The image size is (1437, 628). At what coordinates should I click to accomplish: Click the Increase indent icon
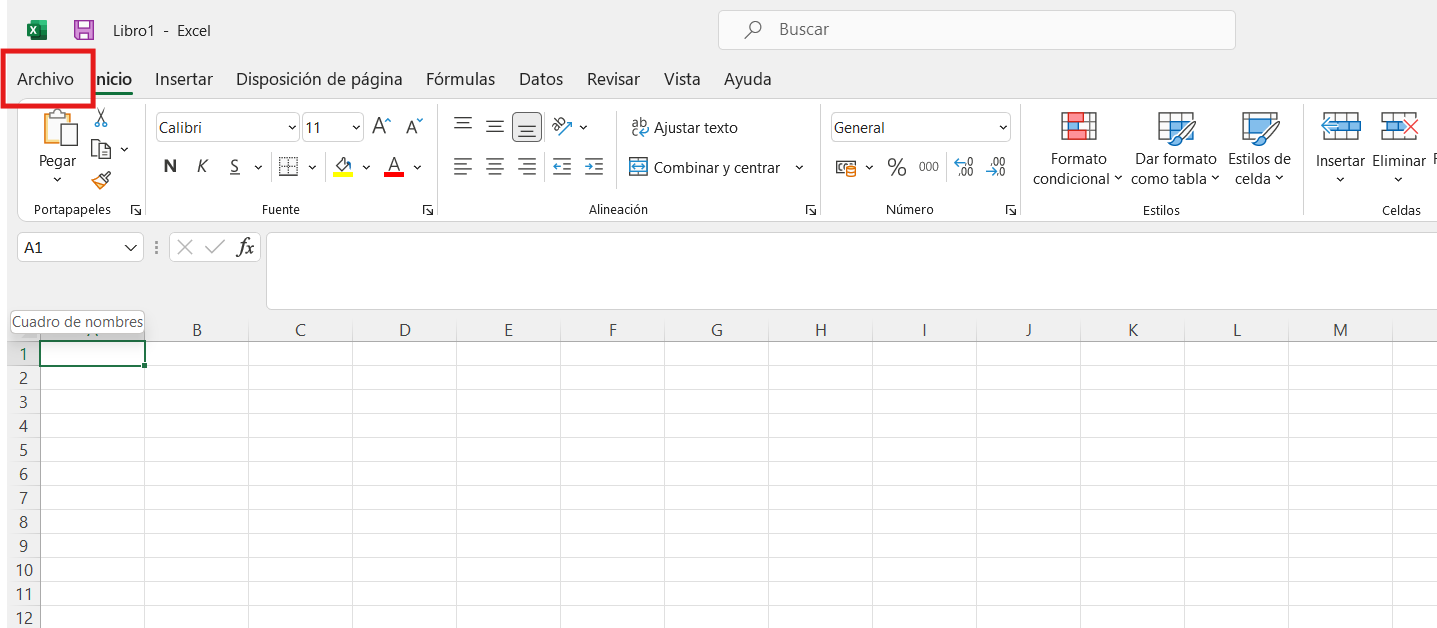[x=594, y=167]
